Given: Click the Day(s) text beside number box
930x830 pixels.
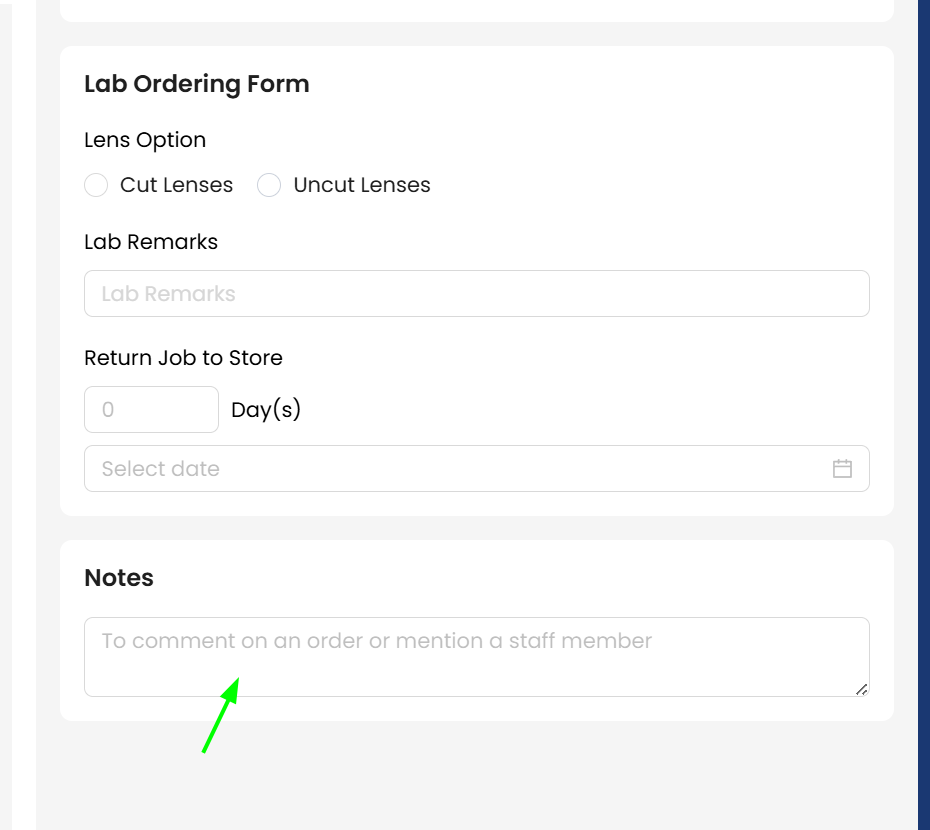Looking at the screenshot, I should click(266, 410).
